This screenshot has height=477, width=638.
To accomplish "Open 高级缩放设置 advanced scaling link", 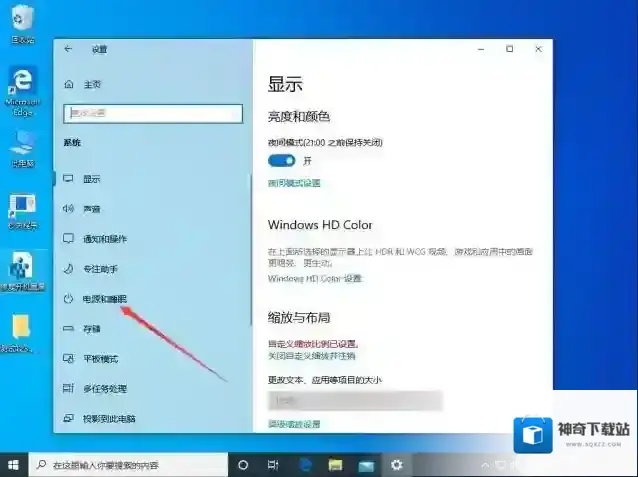I will 294,424.
